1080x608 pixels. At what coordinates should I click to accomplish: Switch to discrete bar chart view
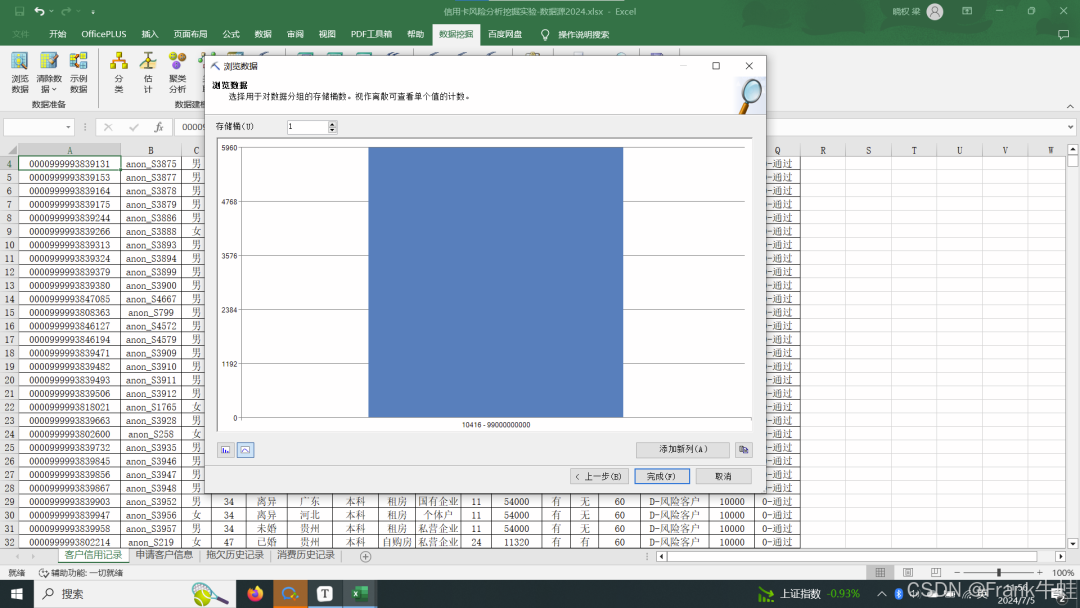click(x=226, y=450)
